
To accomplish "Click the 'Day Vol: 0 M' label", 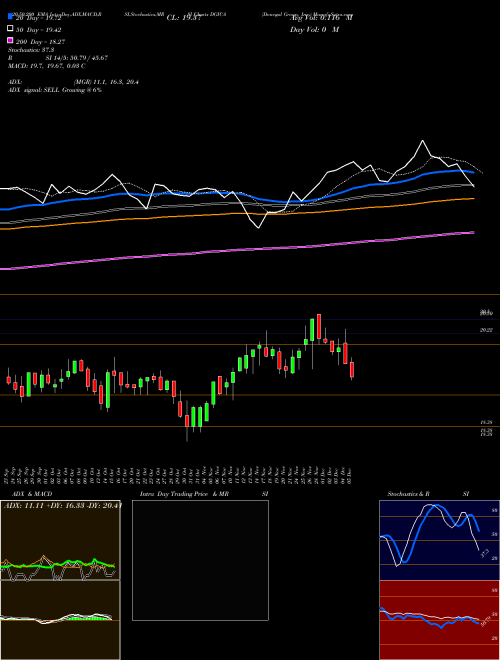I will (x=315, y=30).
